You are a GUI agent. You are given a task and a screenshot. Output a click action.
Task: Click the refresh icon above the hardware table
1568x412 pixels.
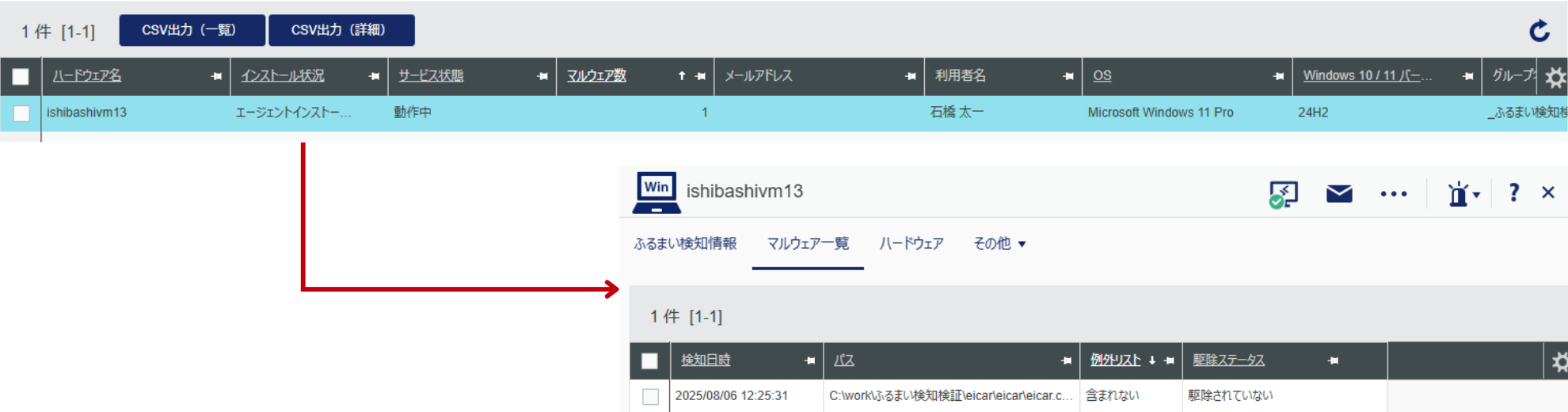tap(1539, 31)
